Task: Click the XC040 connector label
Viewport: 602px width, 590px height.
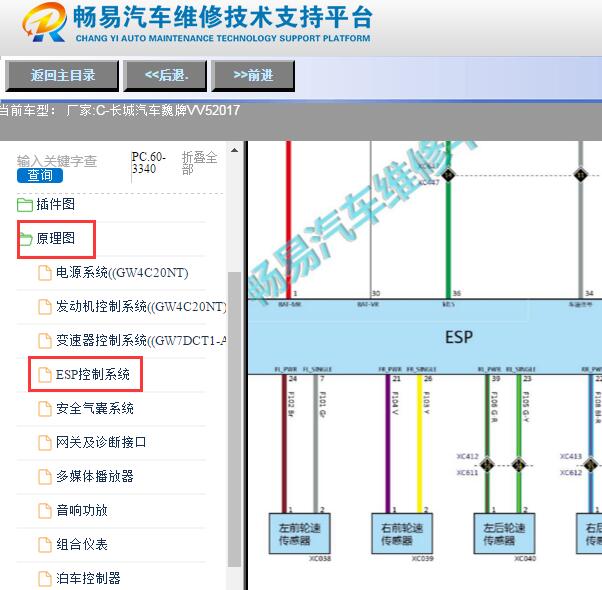Action: 525,559
